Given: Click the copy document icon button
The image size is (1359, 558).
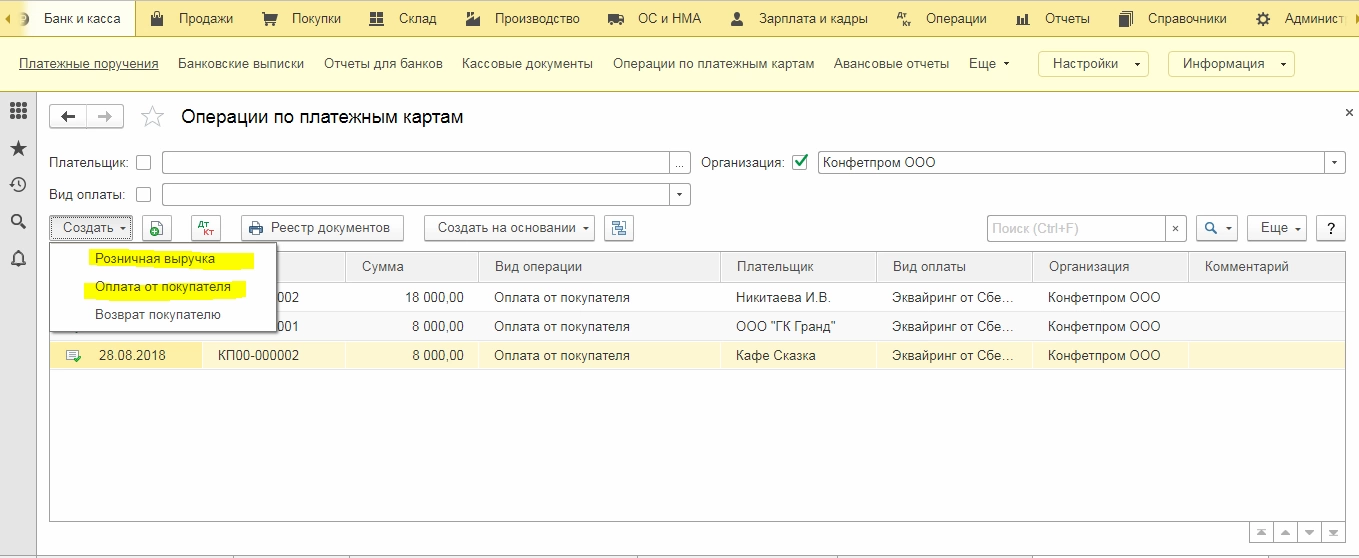Looking at the screenshot, I should tap(156, 228).
